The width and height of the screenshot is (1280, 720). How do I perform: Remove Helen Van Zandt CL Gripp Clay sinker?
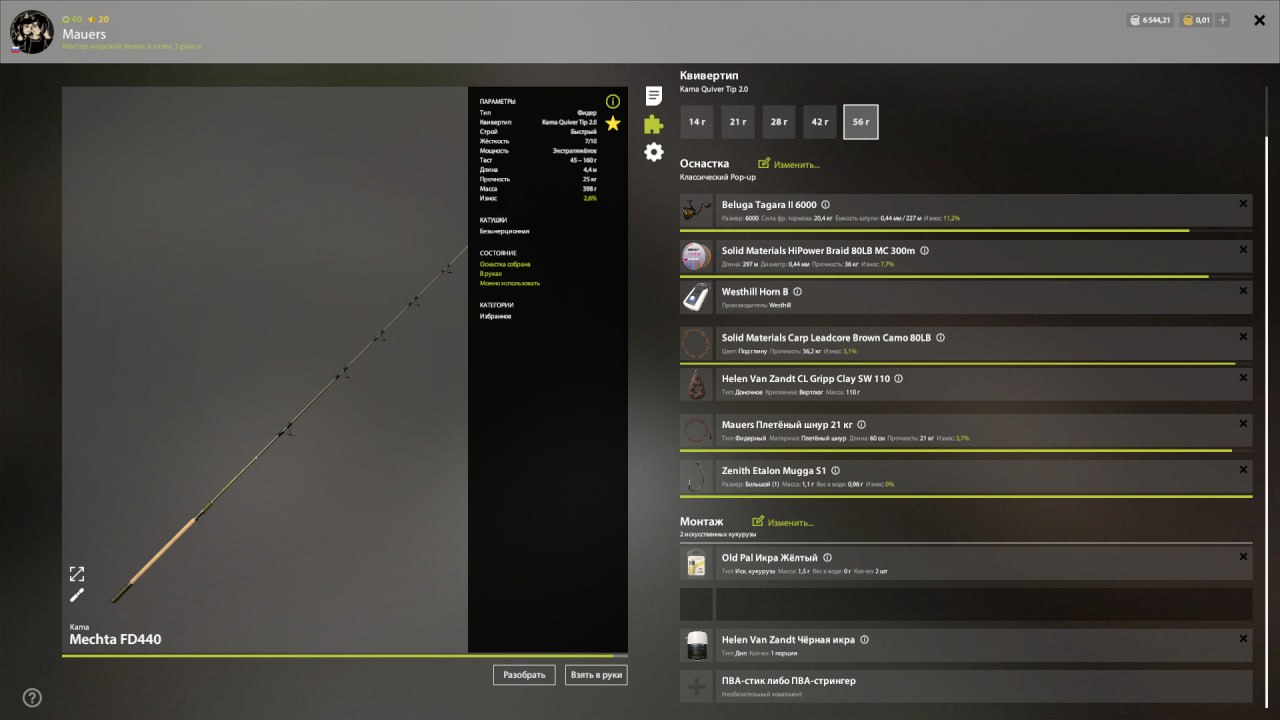pyautogui.click(x=1243, y=377)
